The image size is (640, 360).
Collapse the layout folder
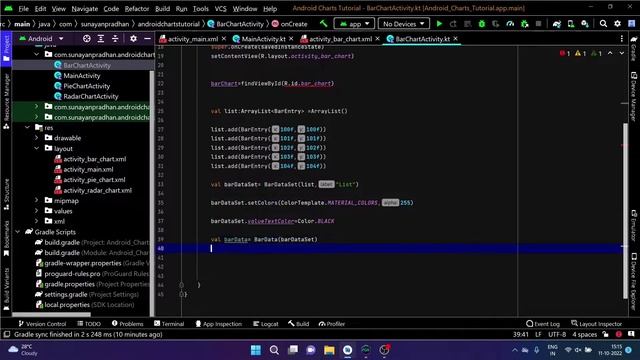36,148
